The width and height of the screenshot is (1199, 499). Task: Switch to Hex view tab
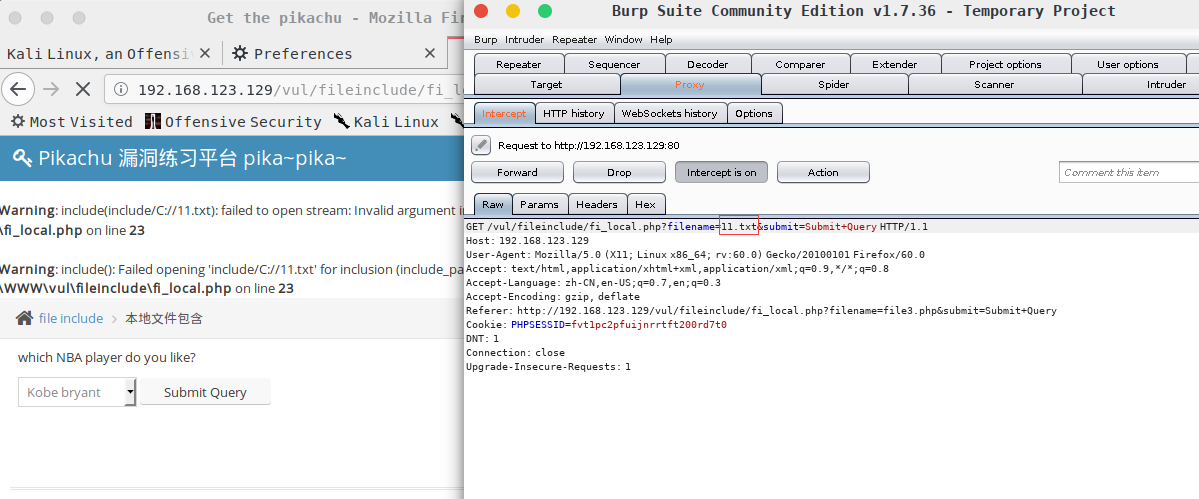pyautogui.click(x=645, y=204)
